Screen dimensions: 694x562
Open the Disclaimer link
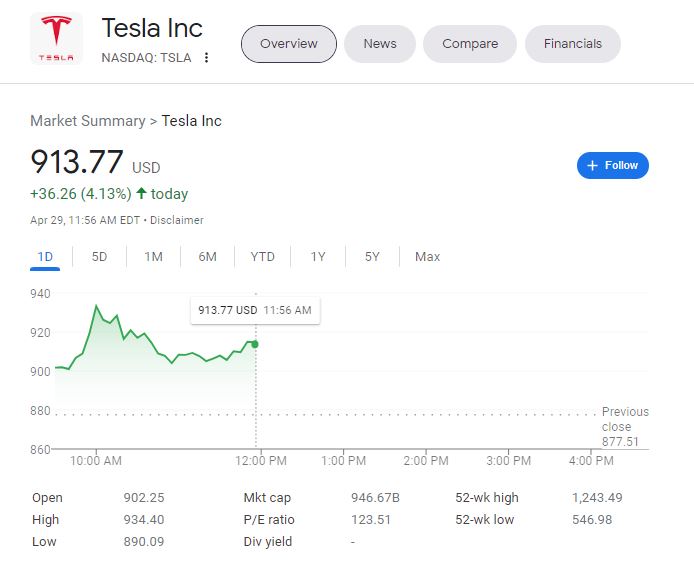tap(177, 220)
